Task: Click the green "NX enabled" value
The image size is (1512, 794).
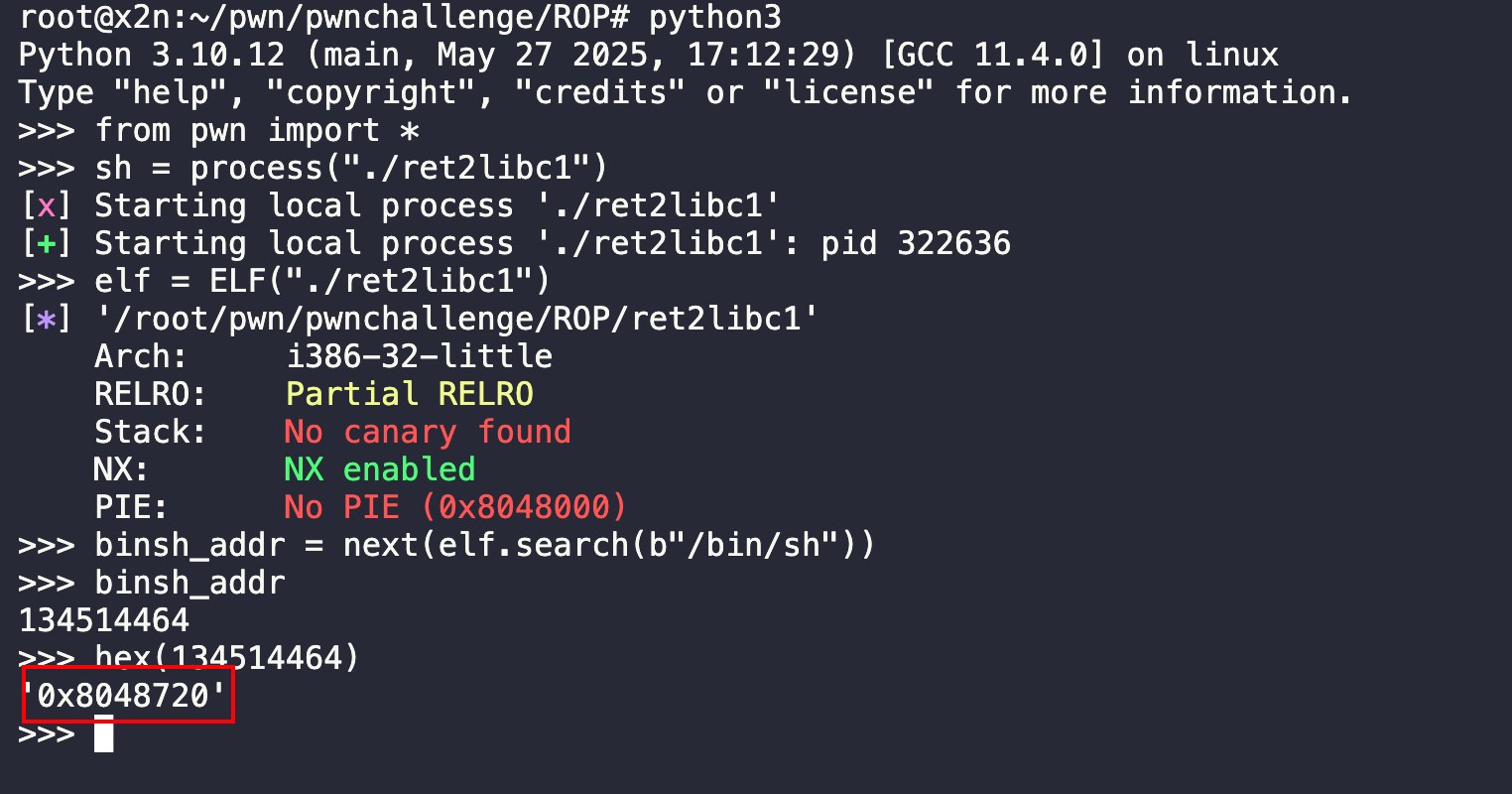Action: [379, 469]
